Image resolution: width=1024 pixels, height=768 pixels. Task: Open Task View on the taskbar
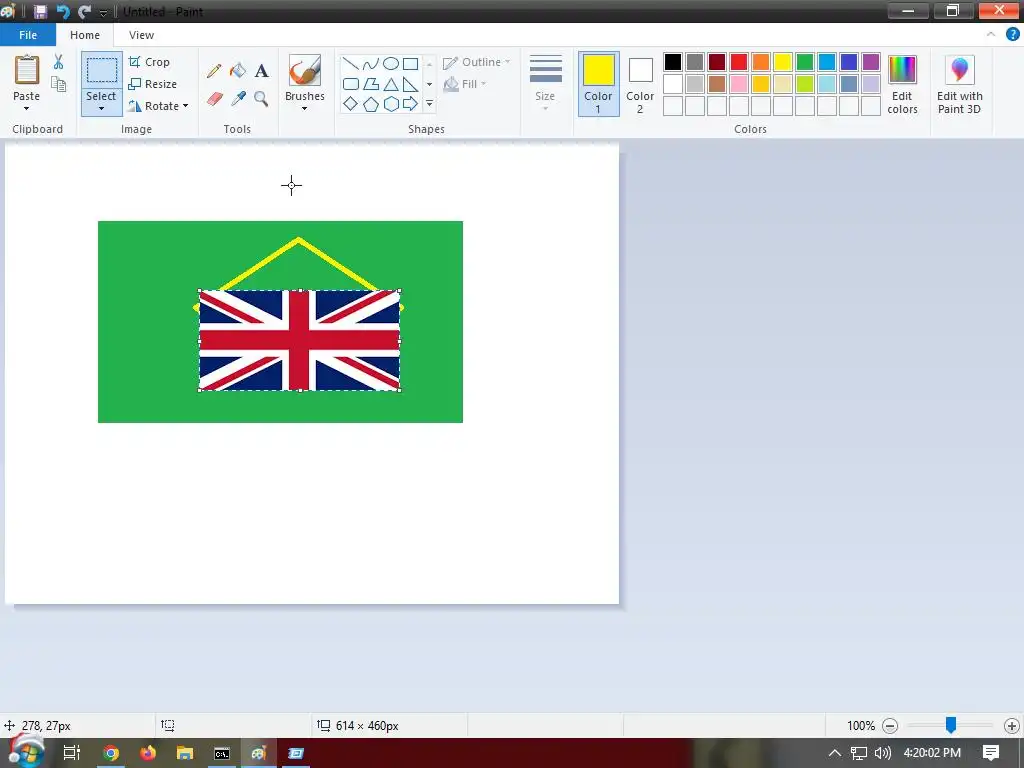(x=72, y=753)
